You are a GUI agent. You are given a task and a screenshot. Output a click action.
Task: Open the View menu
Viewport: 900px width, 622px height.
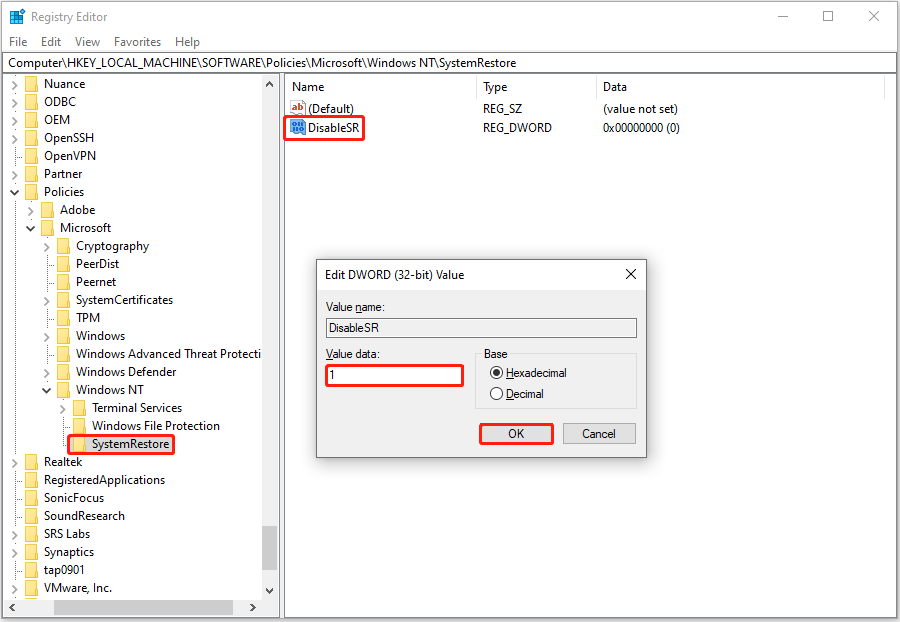pyautogui.click(x=87, y=42)
